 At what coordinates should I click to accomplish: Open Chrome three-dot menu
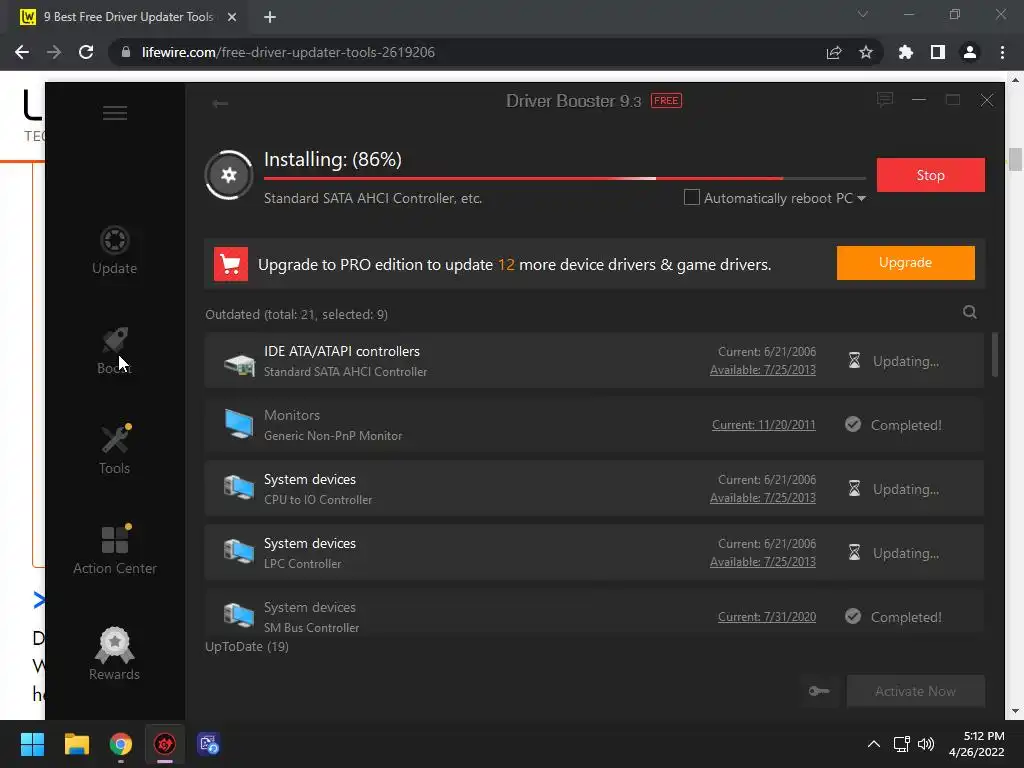click(x=1002, y=52)
